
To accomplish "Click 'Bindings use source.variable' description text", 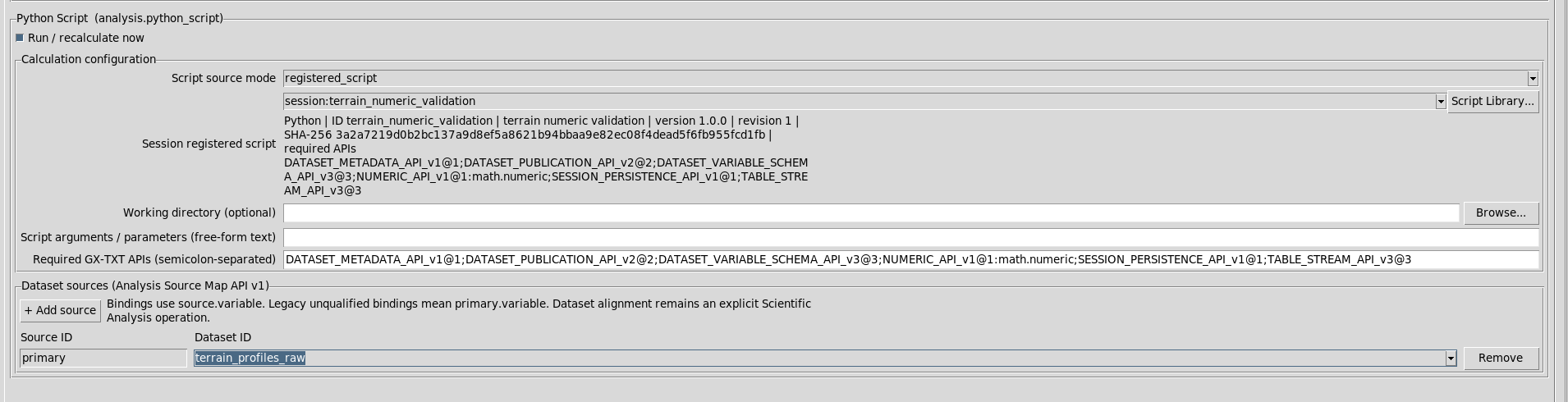I will pyautogui.click(x=459, y=311).
